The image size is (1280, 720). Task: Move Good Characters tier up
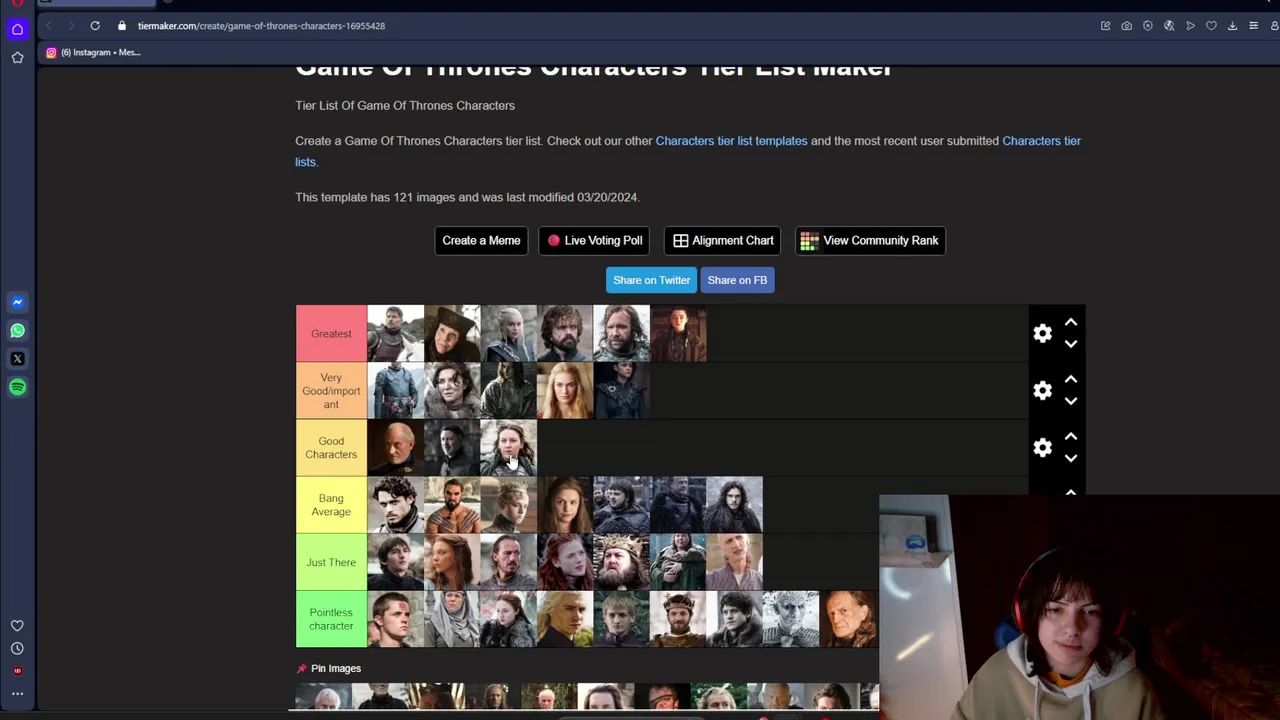tap(1071, 436)
